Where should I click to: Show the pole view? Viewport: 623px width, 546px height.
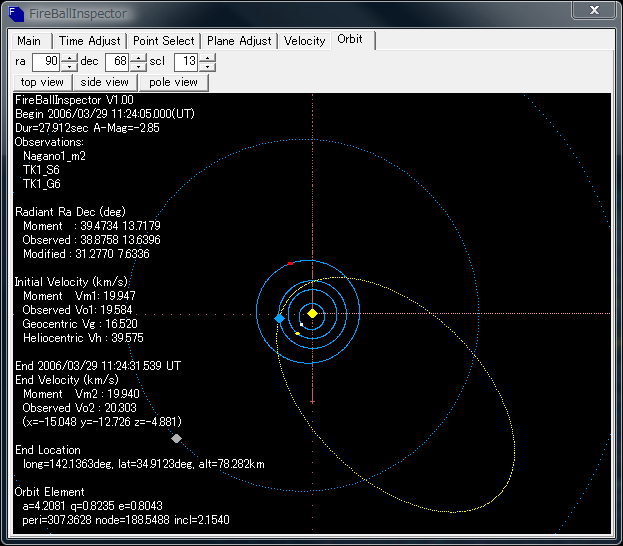pyautogui.click(x=173, y=82)
